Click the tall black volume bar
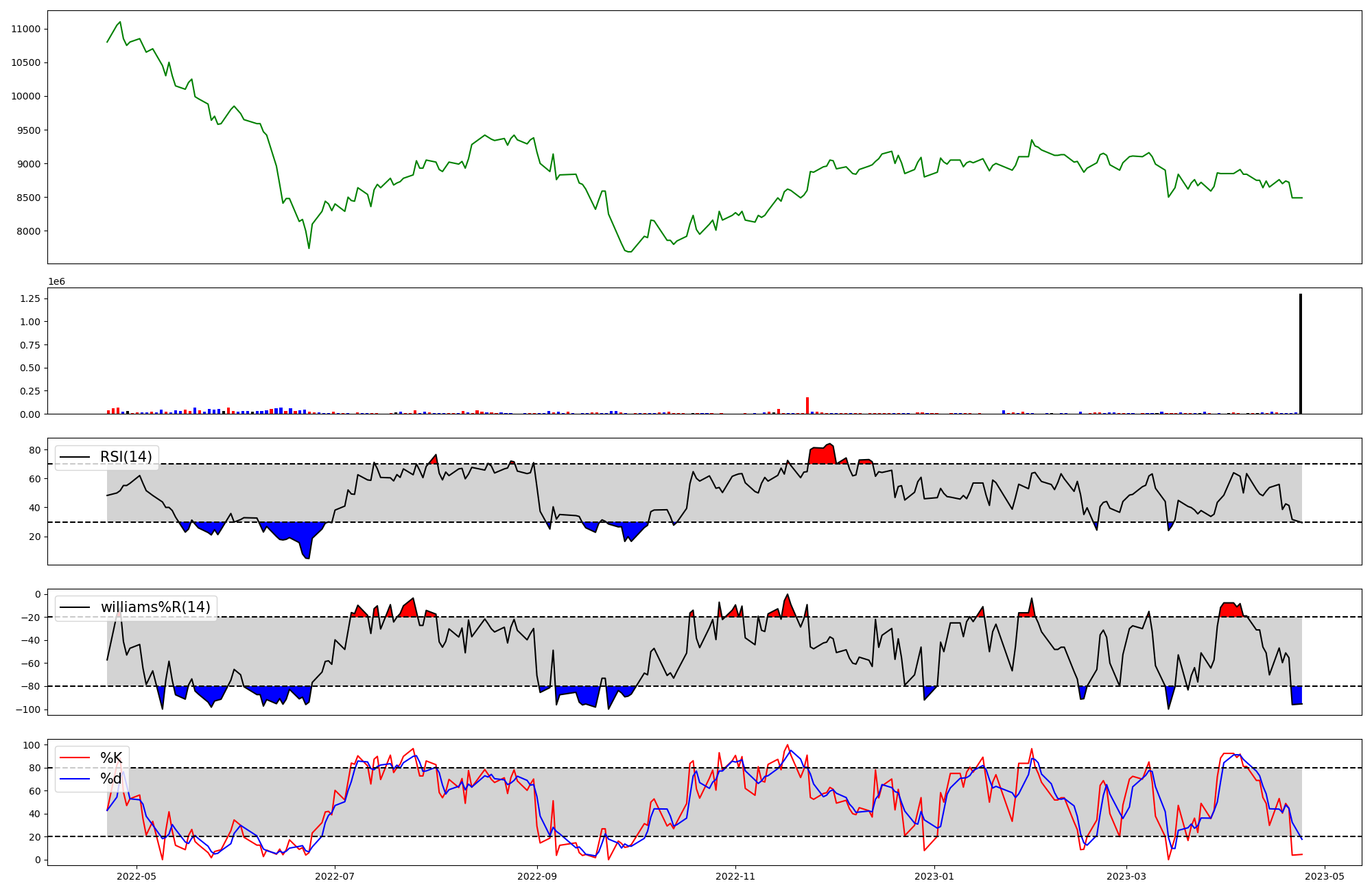Screen dimensions: 1372x892 tap(1300, 354)
